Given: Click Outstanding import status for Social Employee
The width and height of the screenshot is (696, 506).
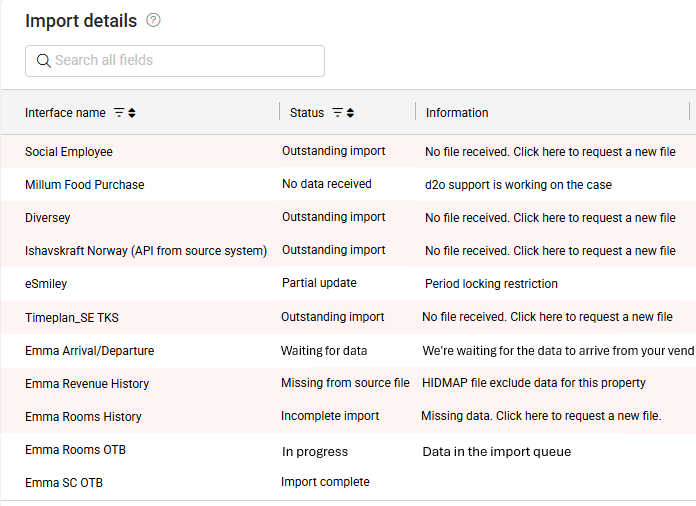Looking at the screenshot, I should [333, 151].
